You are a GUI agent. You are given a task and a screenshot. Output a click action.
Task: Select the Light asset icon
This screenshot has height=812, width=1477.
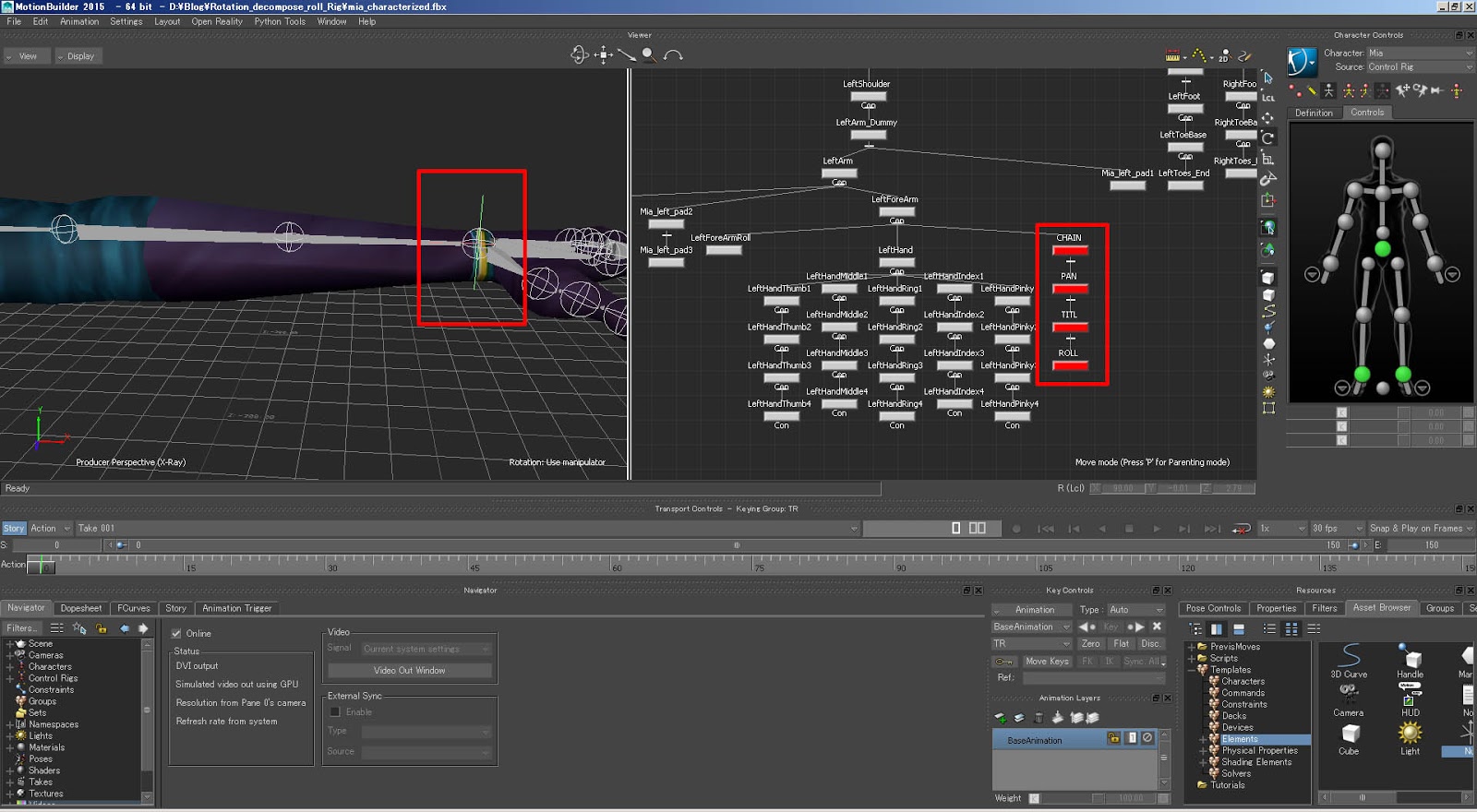pos(1410,738)
